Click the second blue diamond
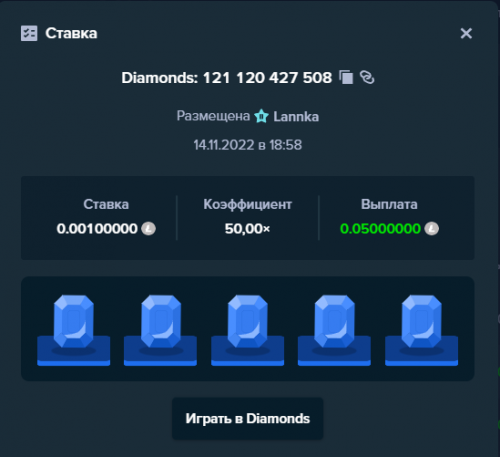 [x=161, y=321]
